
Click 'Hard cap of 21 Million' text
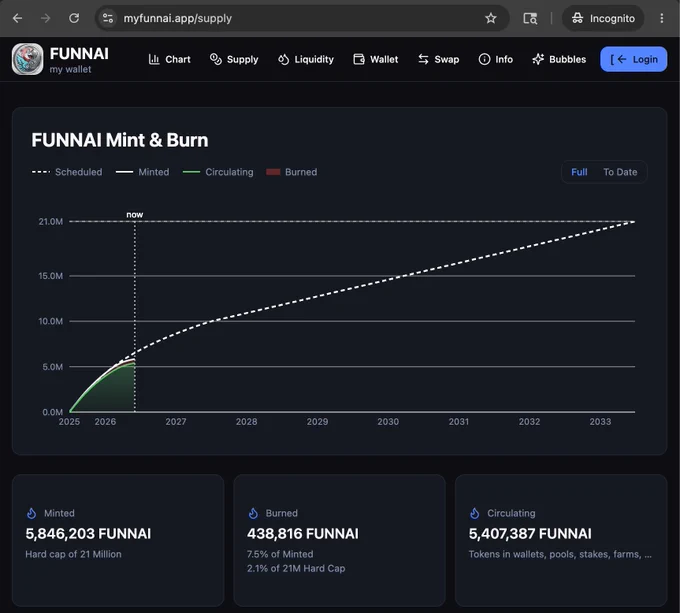click(x=73, y=554)
